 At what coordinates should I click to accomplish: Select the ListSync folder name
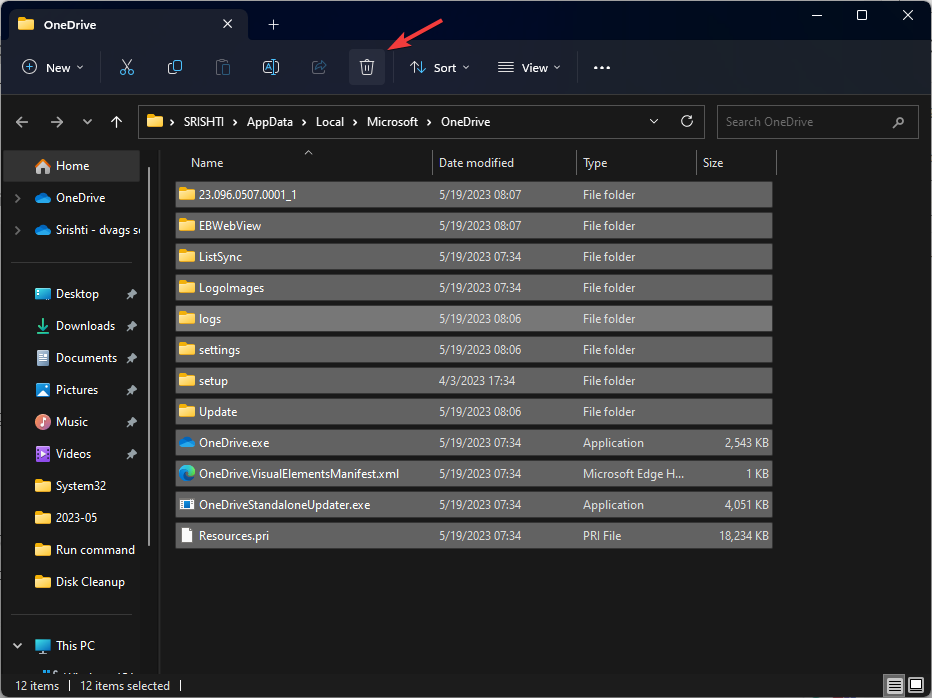coord(221,257)
